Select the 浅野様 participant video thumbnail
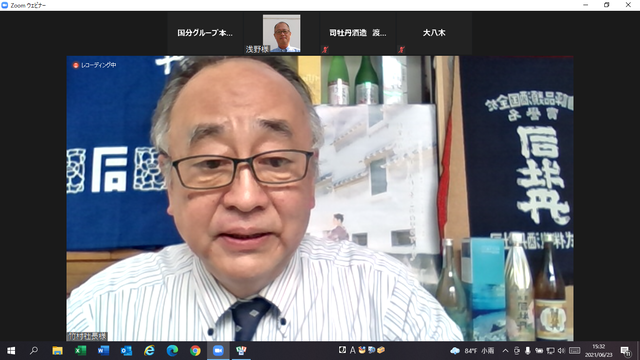Image resolution: width=640 pixels, height=360 pixels. pos(281,33)
